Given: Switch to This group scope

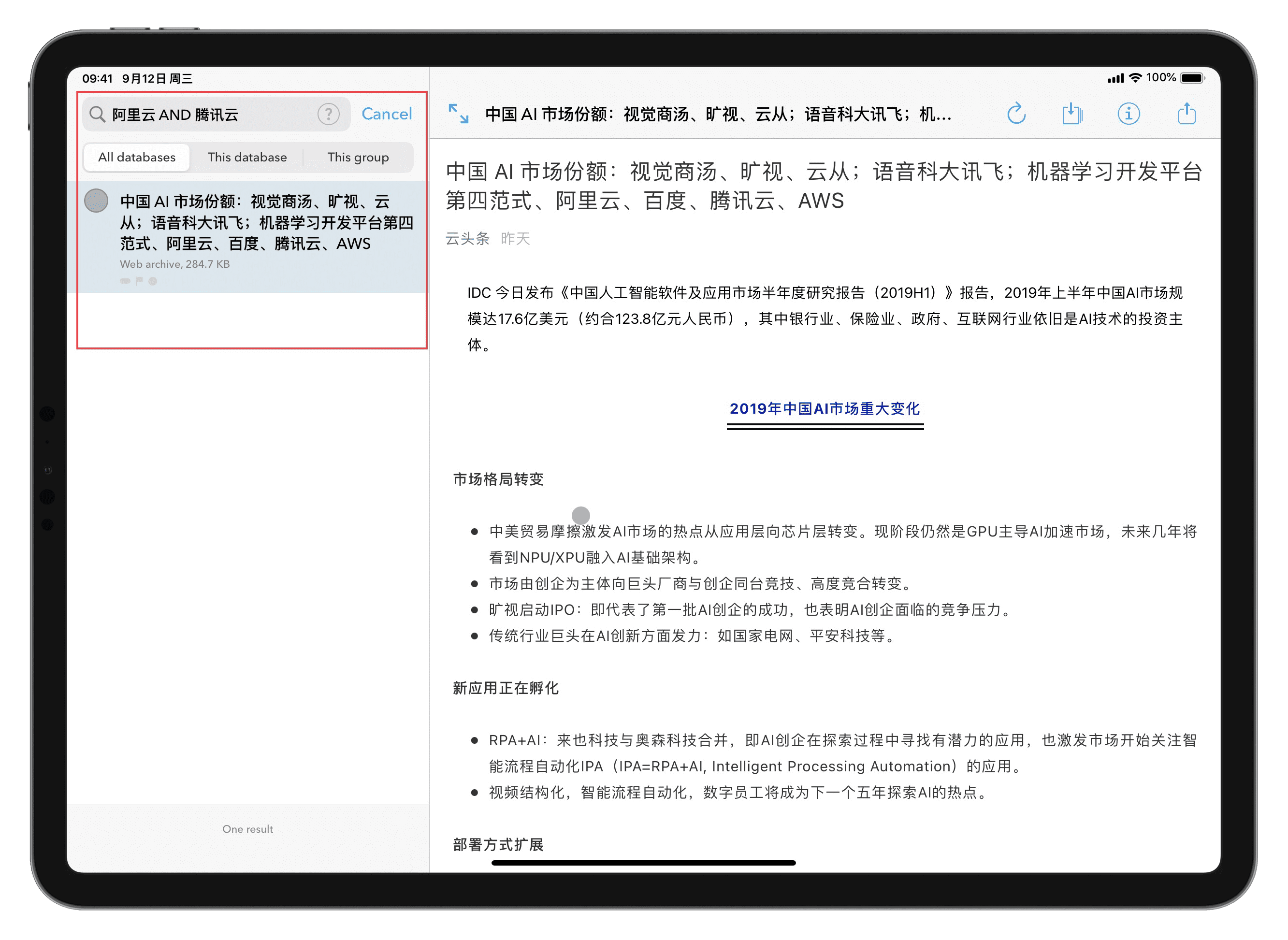Looking at the screenshot, I should (358, 157).
